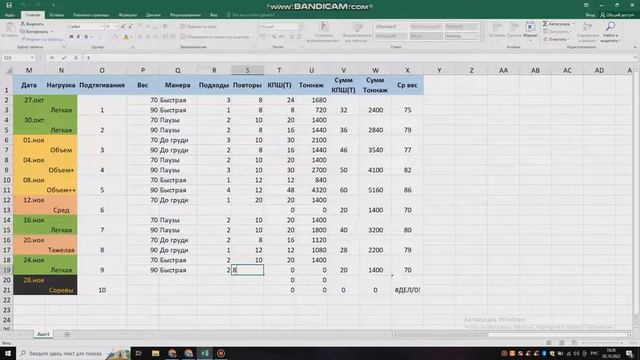Click the 5160 value in Сумм Тоннаж
This screenshot has width=640, height=360.
click(x=375, y=190)
